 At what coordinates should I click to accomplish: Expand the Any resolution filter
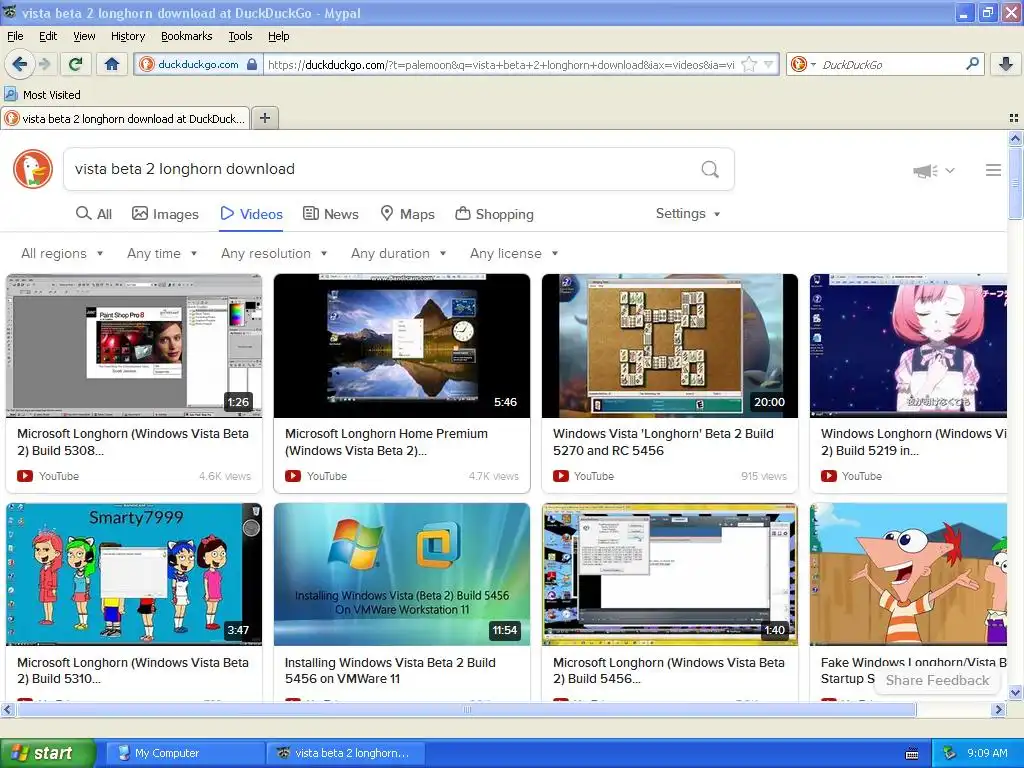[x=274, y=253]
